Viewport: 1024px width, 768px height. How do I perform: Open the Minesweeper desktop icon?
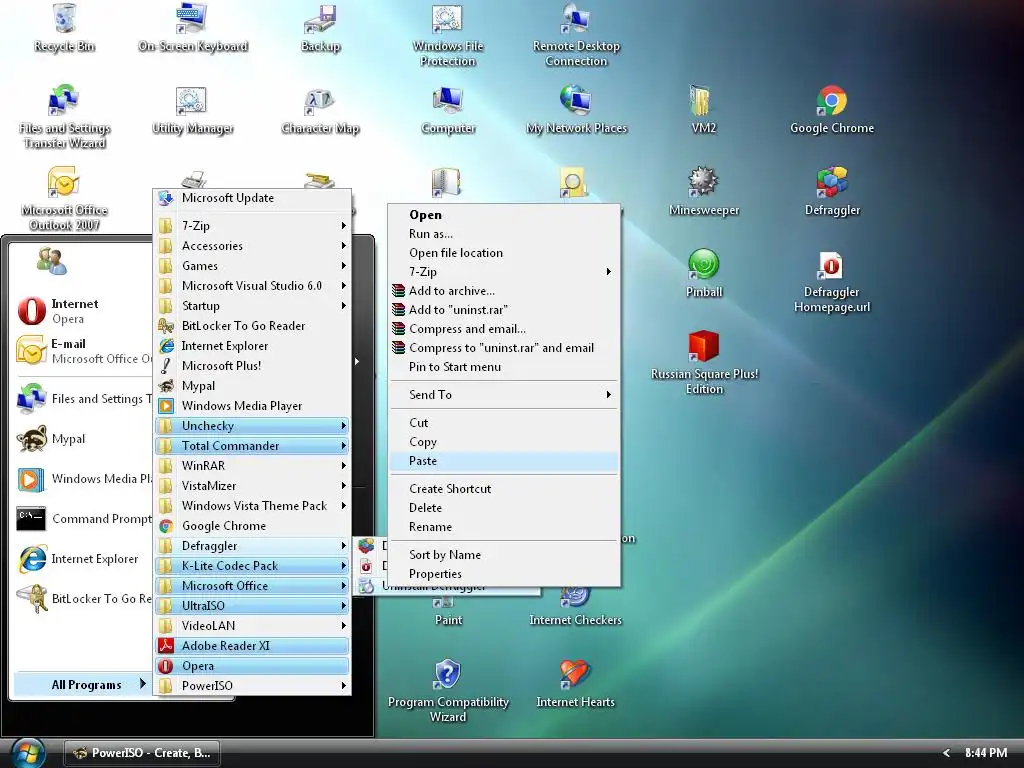[x=703, y=191]
